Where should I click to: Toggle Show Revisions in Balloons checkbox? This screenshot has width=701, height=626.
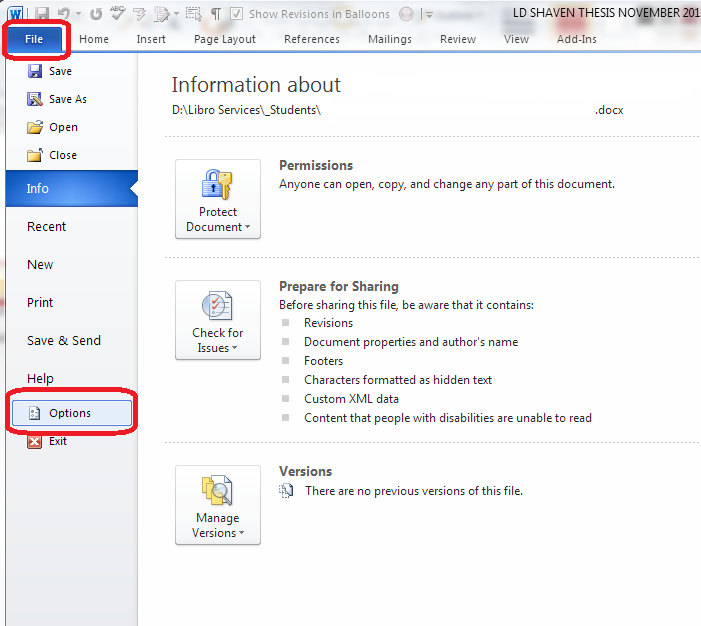(237, 14)
